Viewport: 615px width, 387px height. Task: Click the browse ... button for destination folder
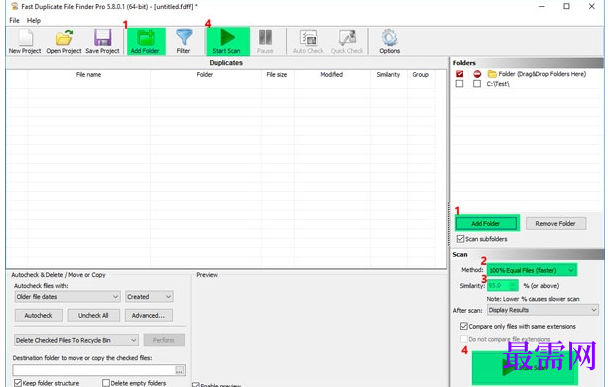pyautogui.click(x=180, y=370)
